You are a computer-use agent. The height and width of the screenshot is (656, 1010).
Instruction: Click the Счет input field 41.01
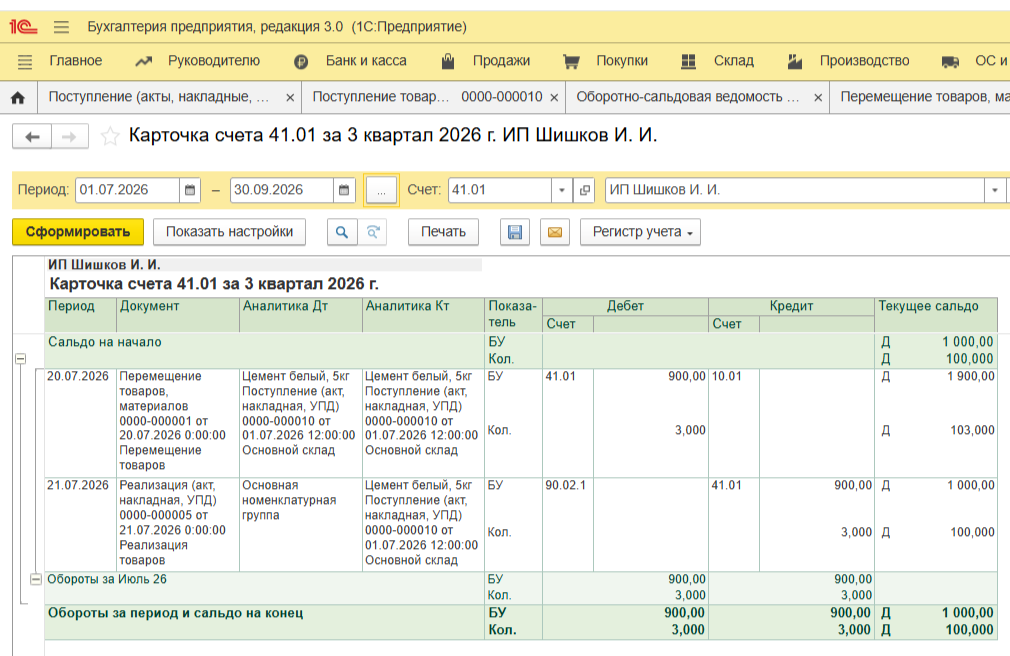[500, 190]
